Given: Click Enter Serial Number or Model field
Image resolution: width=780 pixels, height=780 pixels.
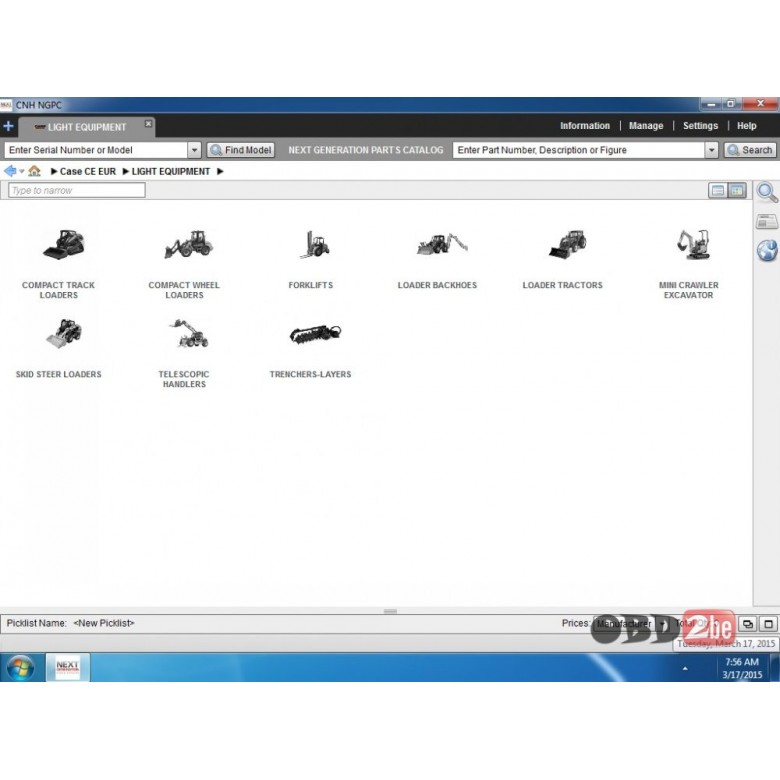Looking at the screenshot, I should coord(96,150).
